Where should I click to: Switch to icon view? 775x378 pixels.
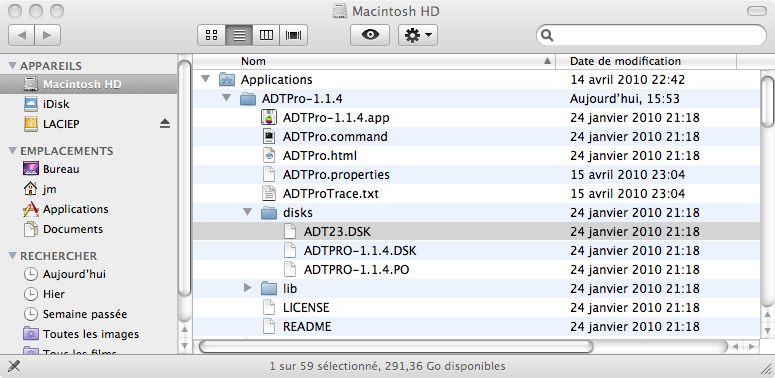click(x=212, y=35)
